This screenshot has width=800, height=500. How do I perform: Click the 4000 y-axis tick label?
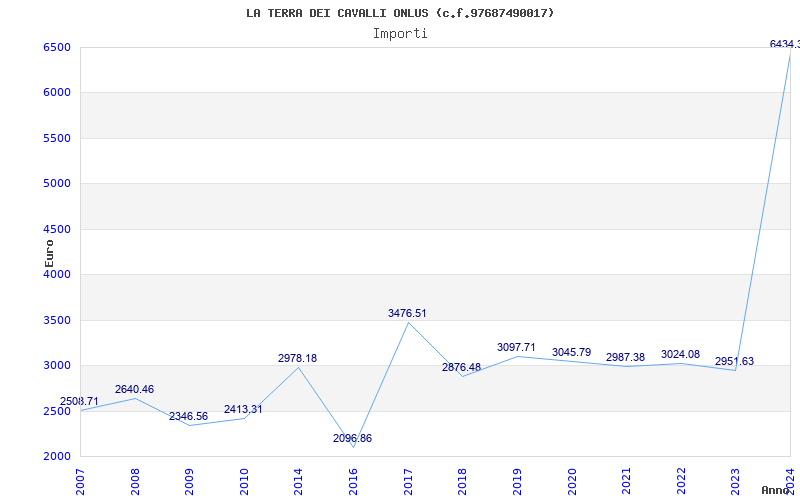pyautogui.click(x=57, y=274)
